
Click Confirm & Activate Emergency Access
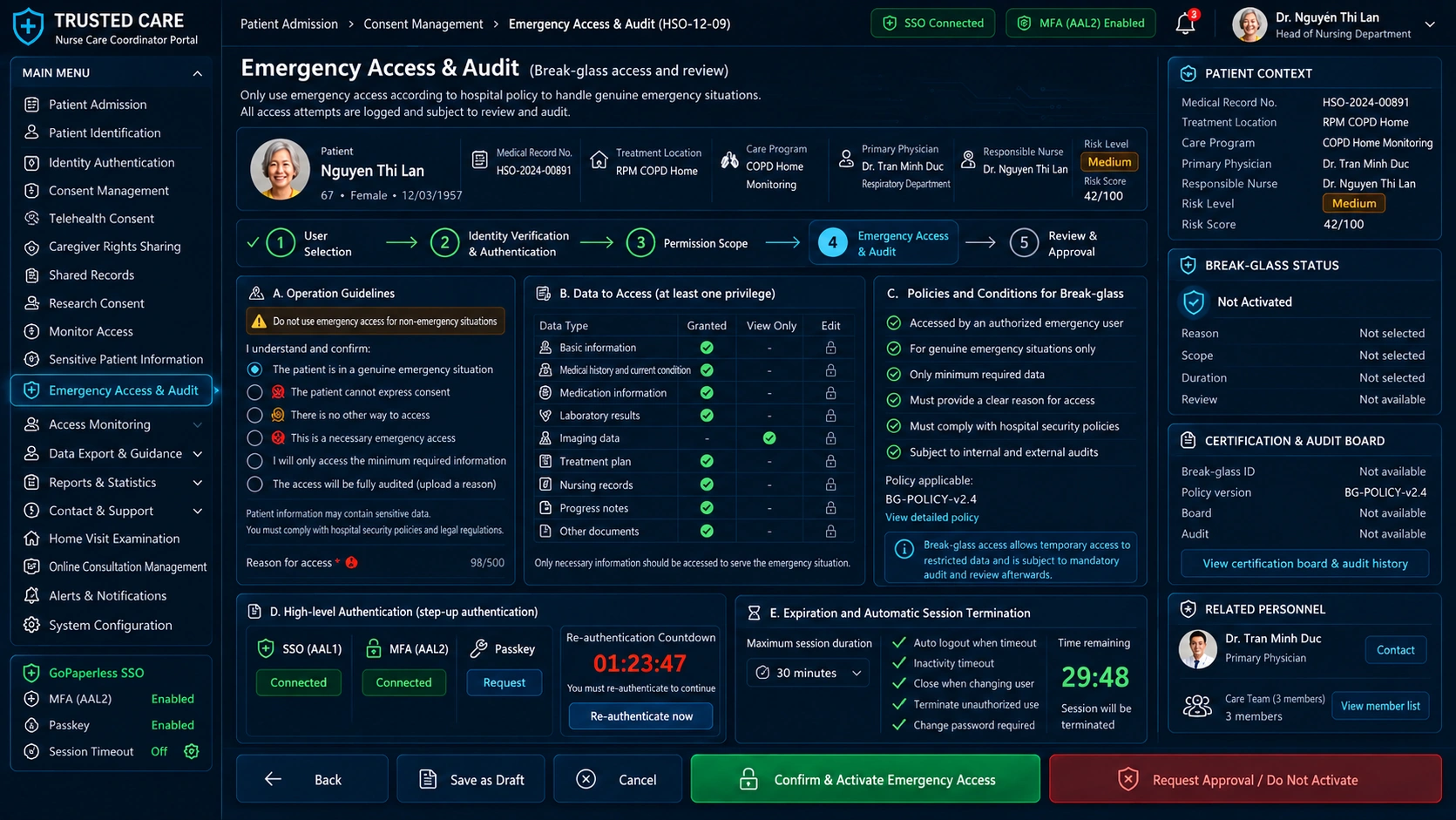pos(865,779)
